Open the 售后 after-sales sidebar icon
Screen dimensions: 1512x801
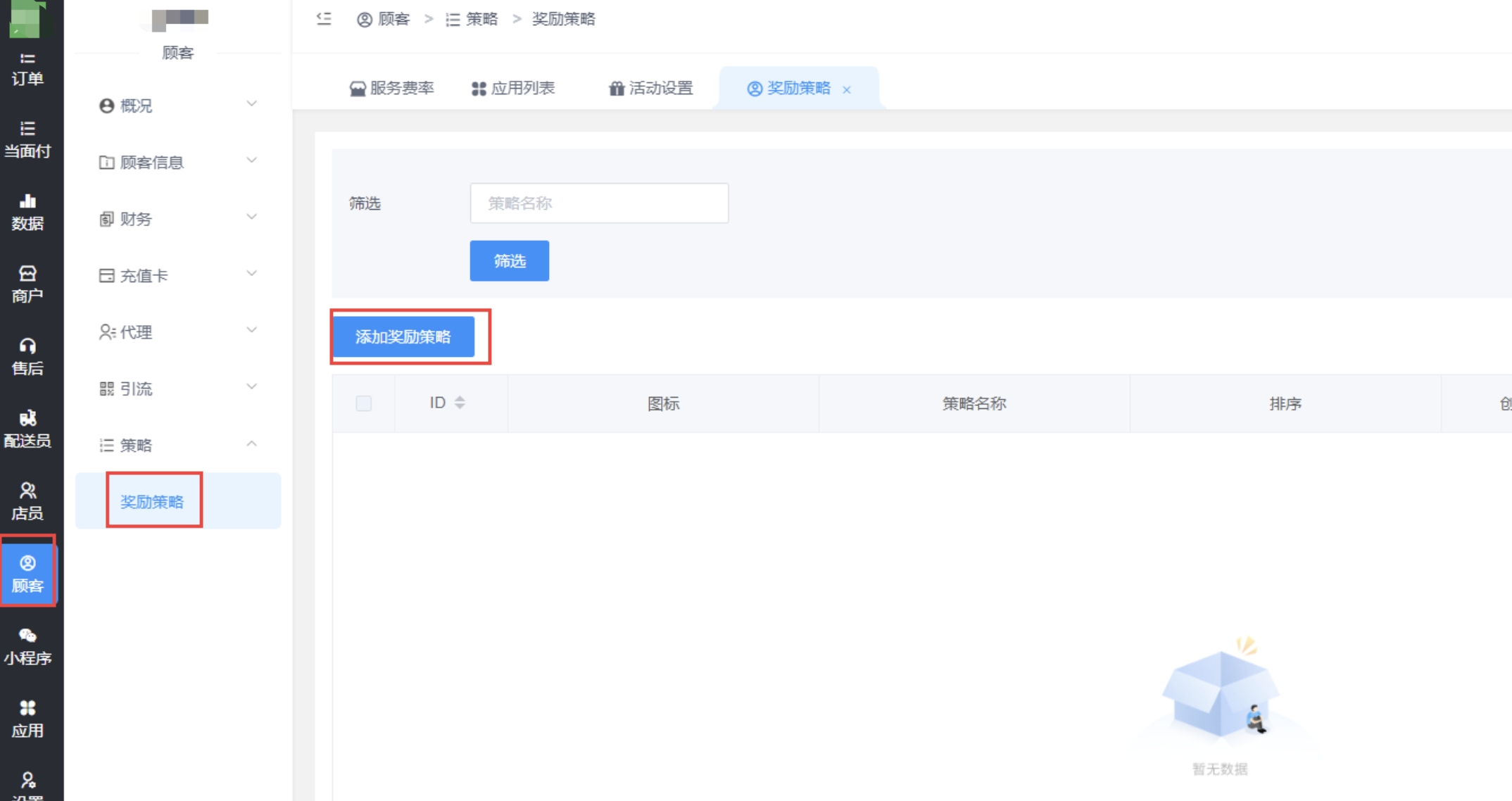(27, 358)
